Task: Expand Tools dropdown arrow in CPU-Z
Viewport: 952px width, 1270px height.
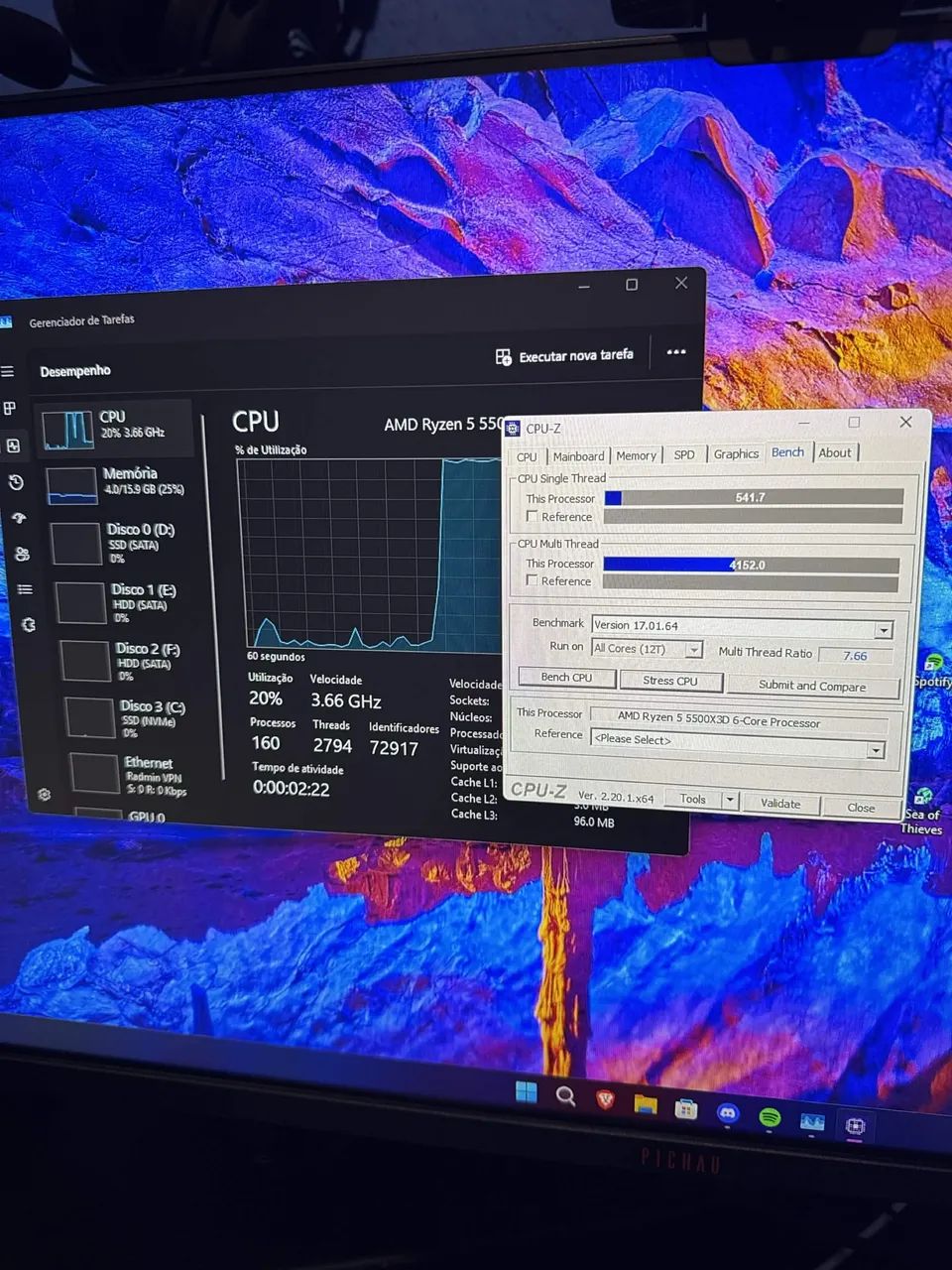Action: (731, 800)
